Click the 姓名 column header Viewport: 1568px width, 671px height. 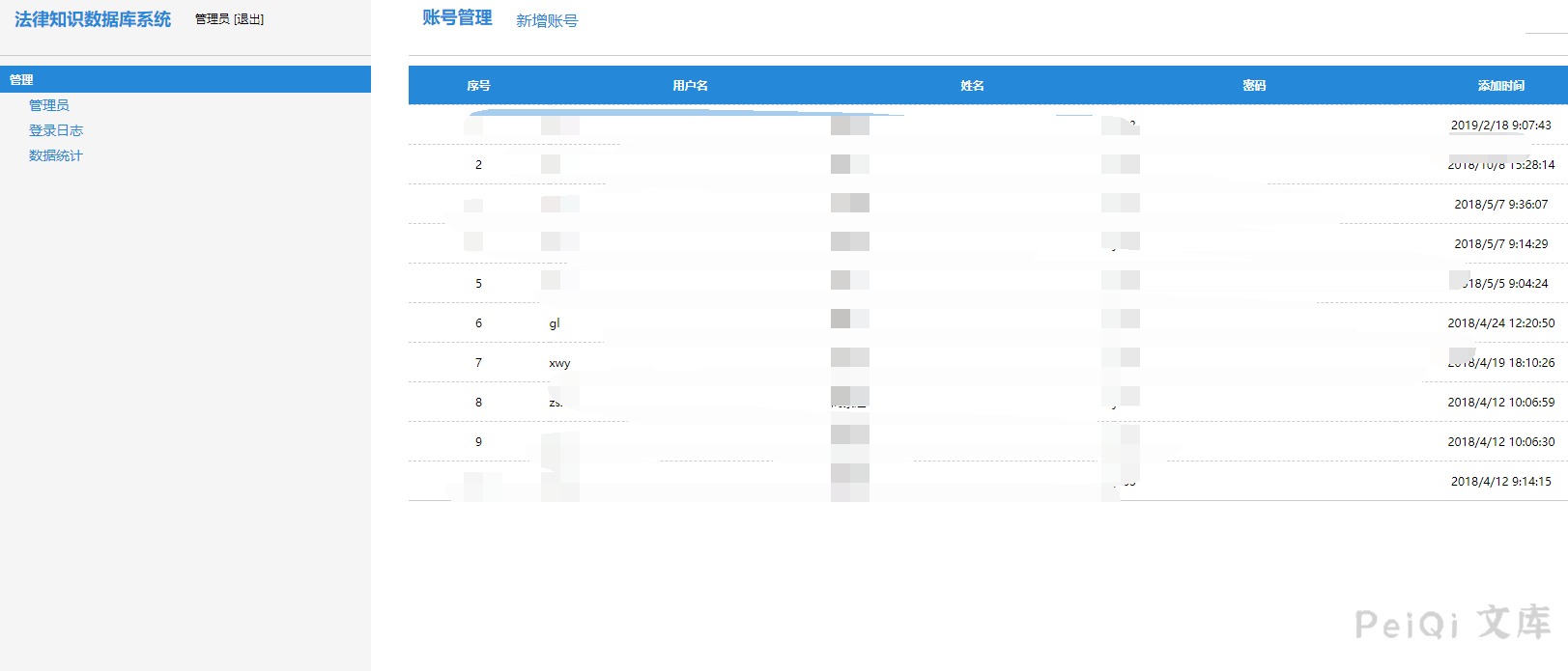point(972,86)
